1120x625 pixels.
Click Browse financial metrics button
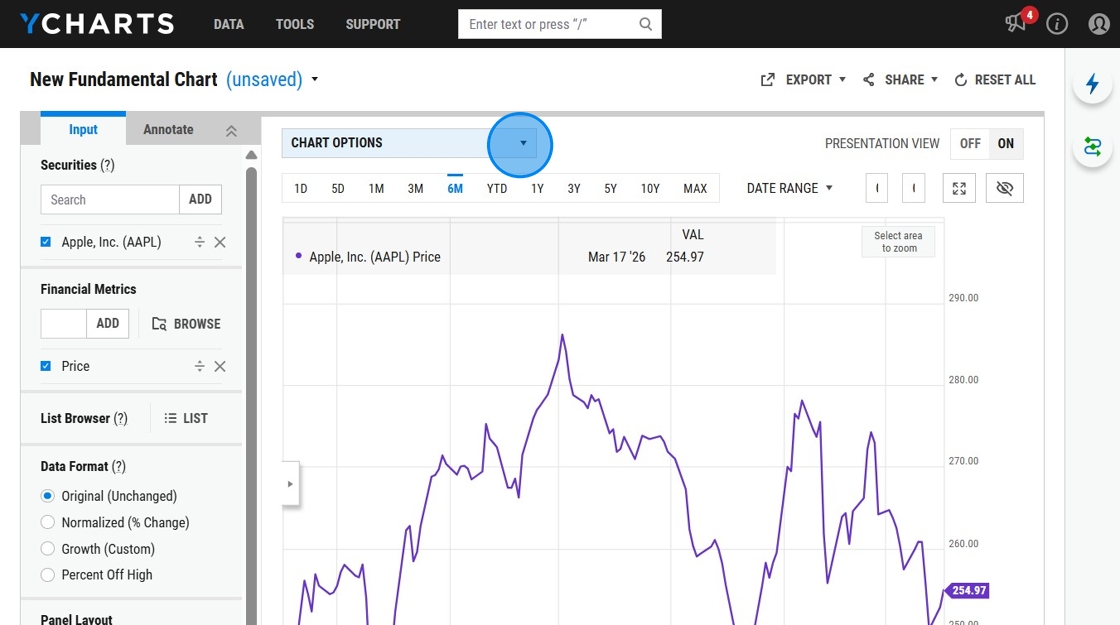click(x=186, y=324)
